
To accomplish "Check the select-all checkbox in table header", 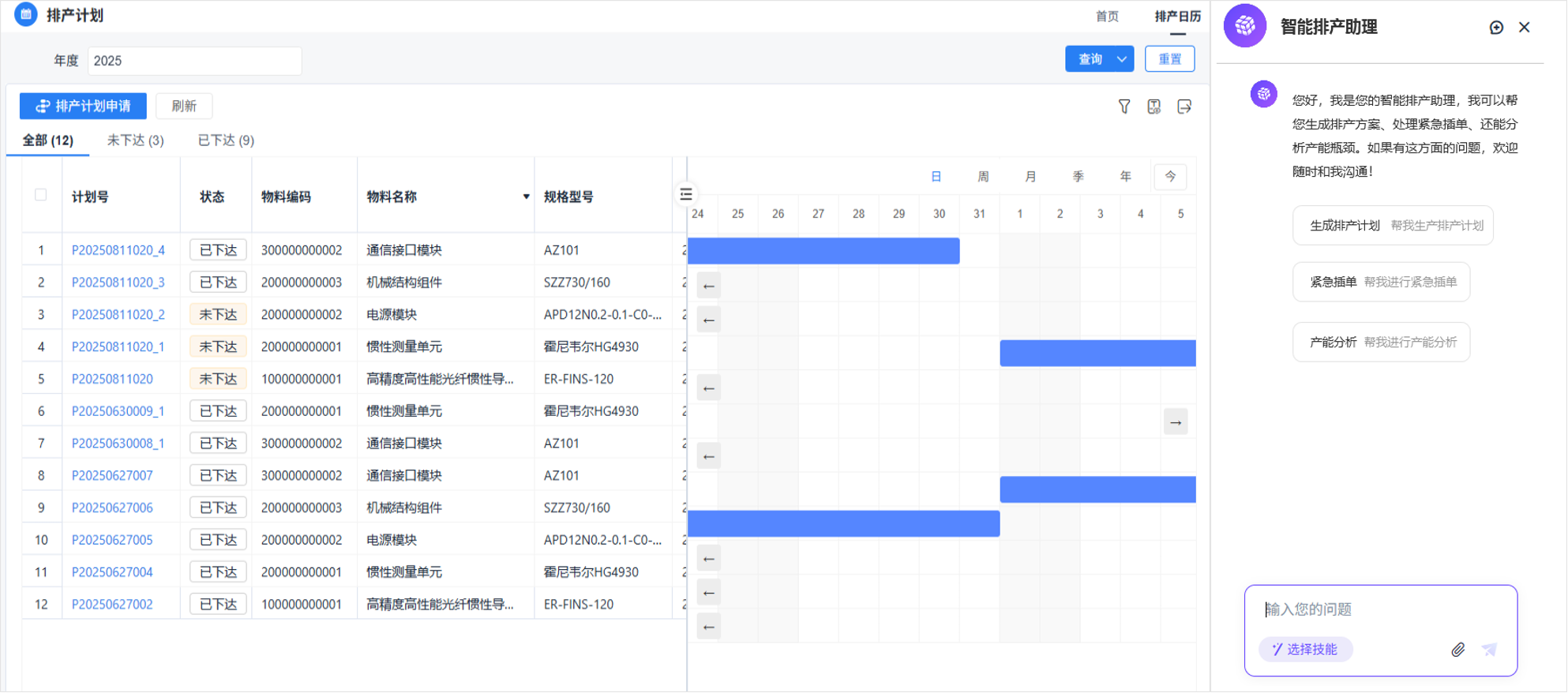I will click(41, 195).
